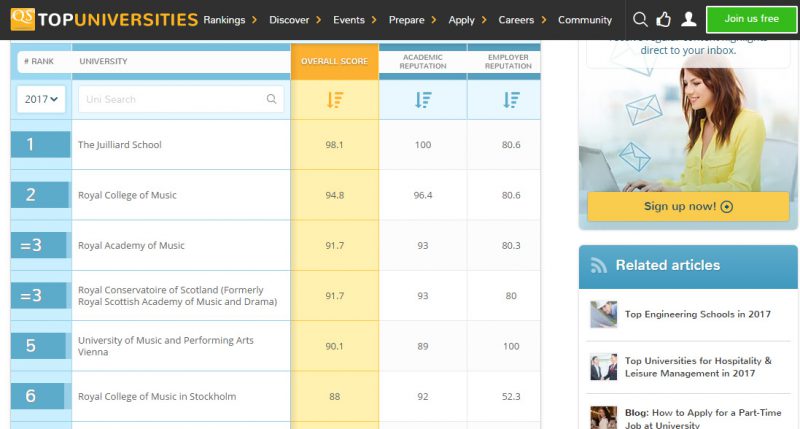Focus the Uni Search input field
This screenshot has height=429, width=800.
click(x=181, y=99)
